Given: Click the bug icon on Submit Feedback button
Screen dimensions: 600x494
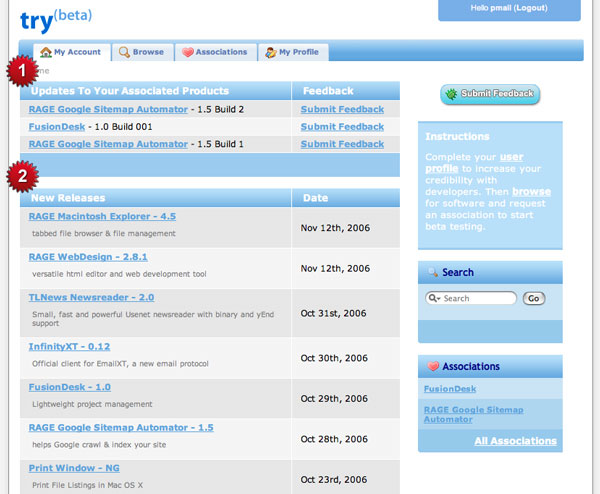Looking at the screenshot, I should (452, 94).
